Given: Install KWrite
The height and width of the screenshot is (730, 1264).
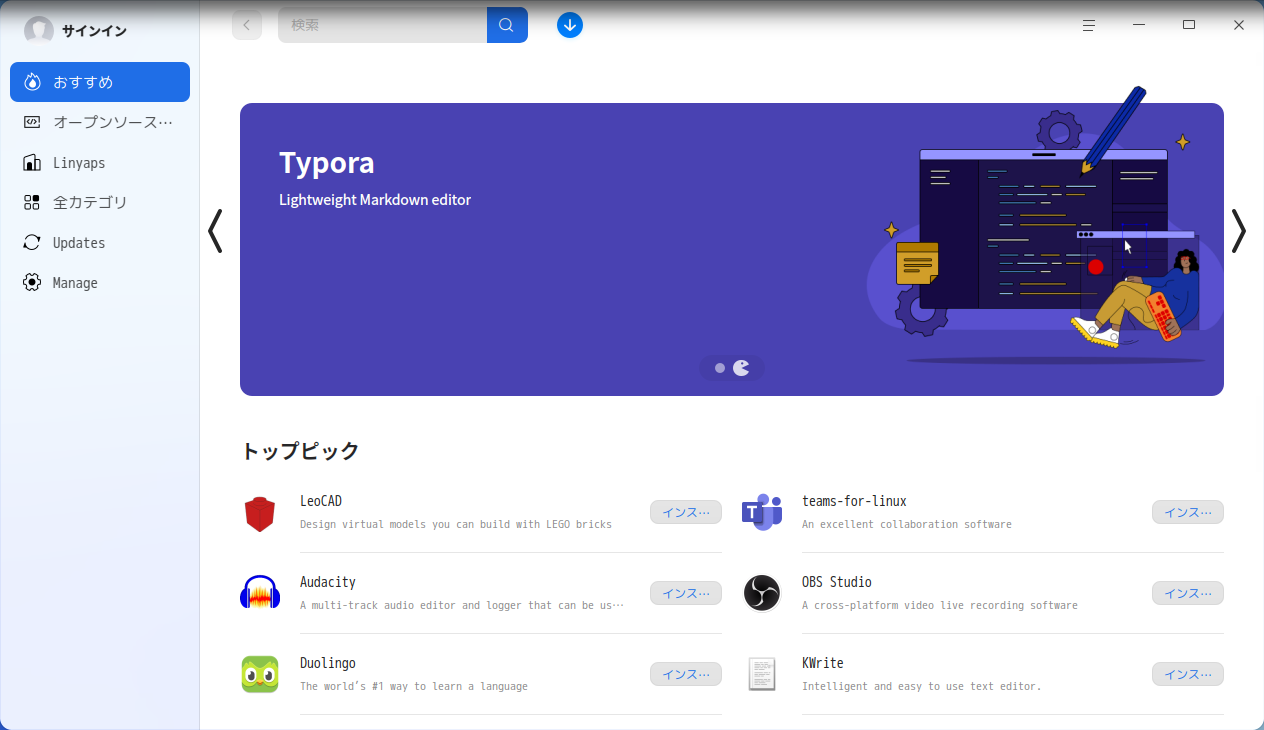Looking at the screenshot, I should (x=1188, y=674).
